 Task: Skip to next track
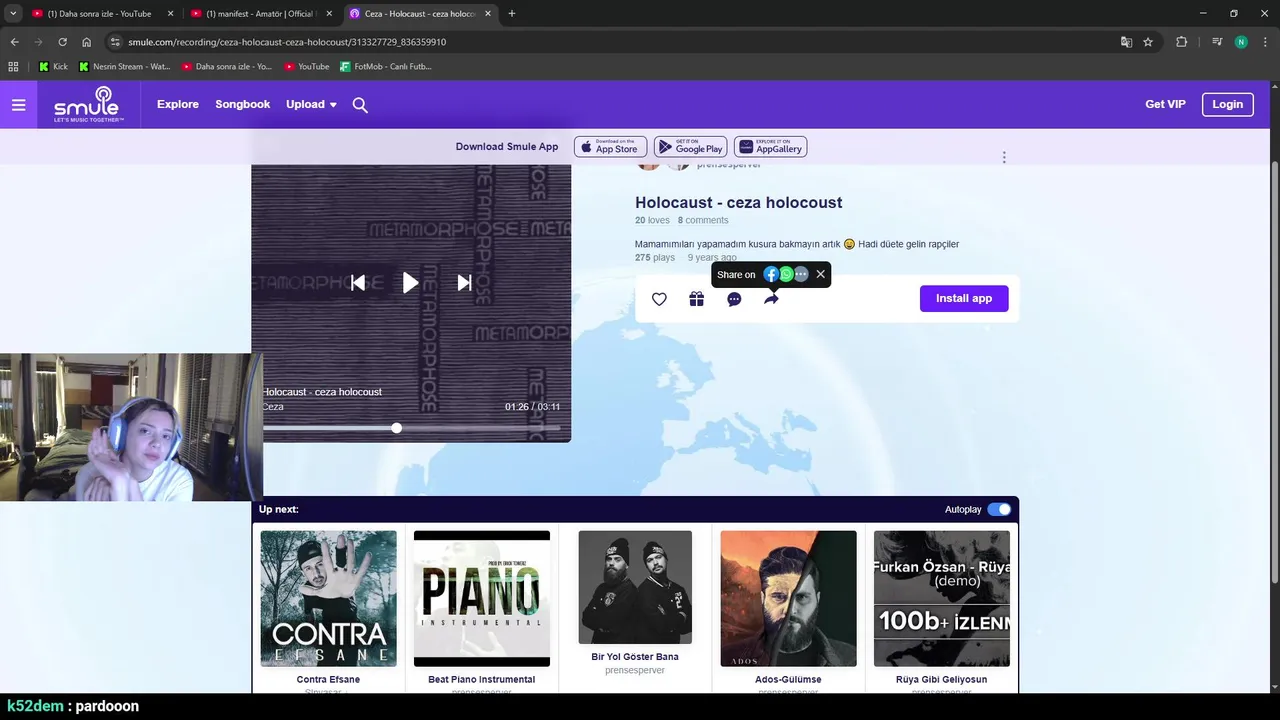(x=464, y=283)
